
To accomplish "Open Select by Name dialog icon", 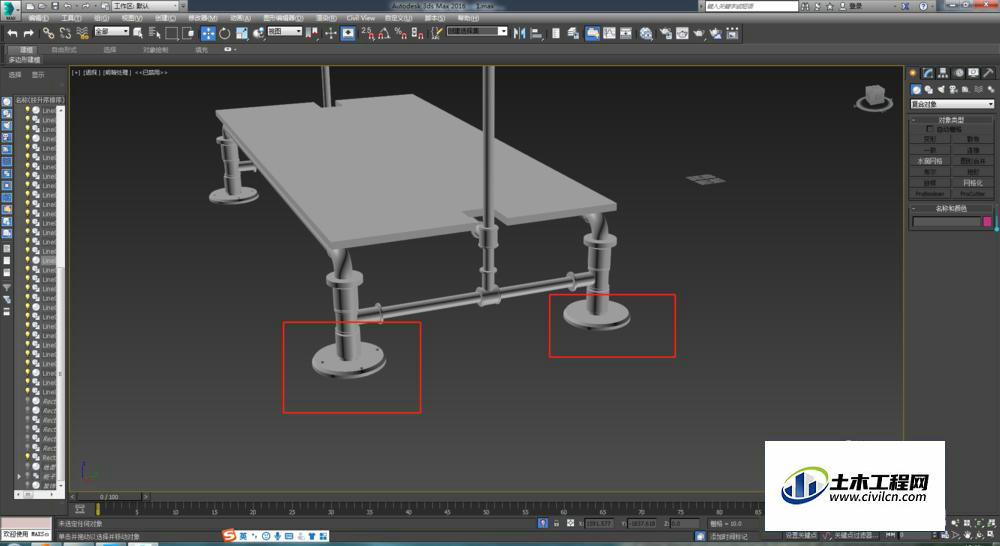I will 154,33.
